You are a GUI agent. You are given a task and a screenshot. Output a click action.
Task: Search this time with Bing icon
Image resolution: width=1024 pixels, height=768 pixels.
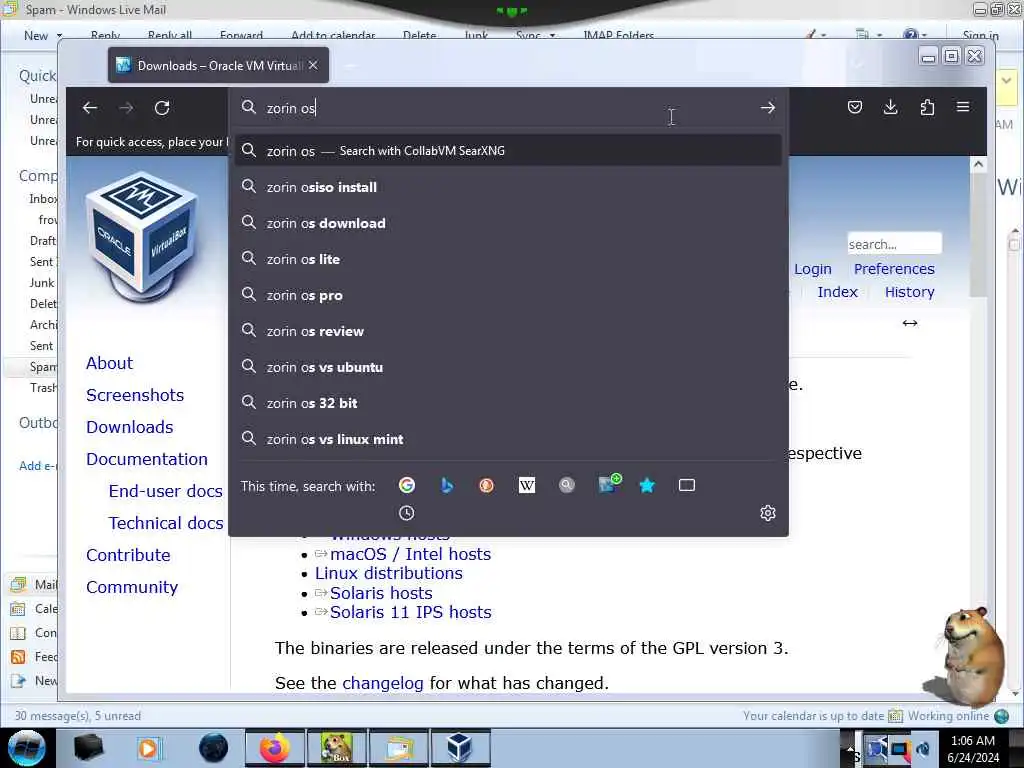point(447,485)
